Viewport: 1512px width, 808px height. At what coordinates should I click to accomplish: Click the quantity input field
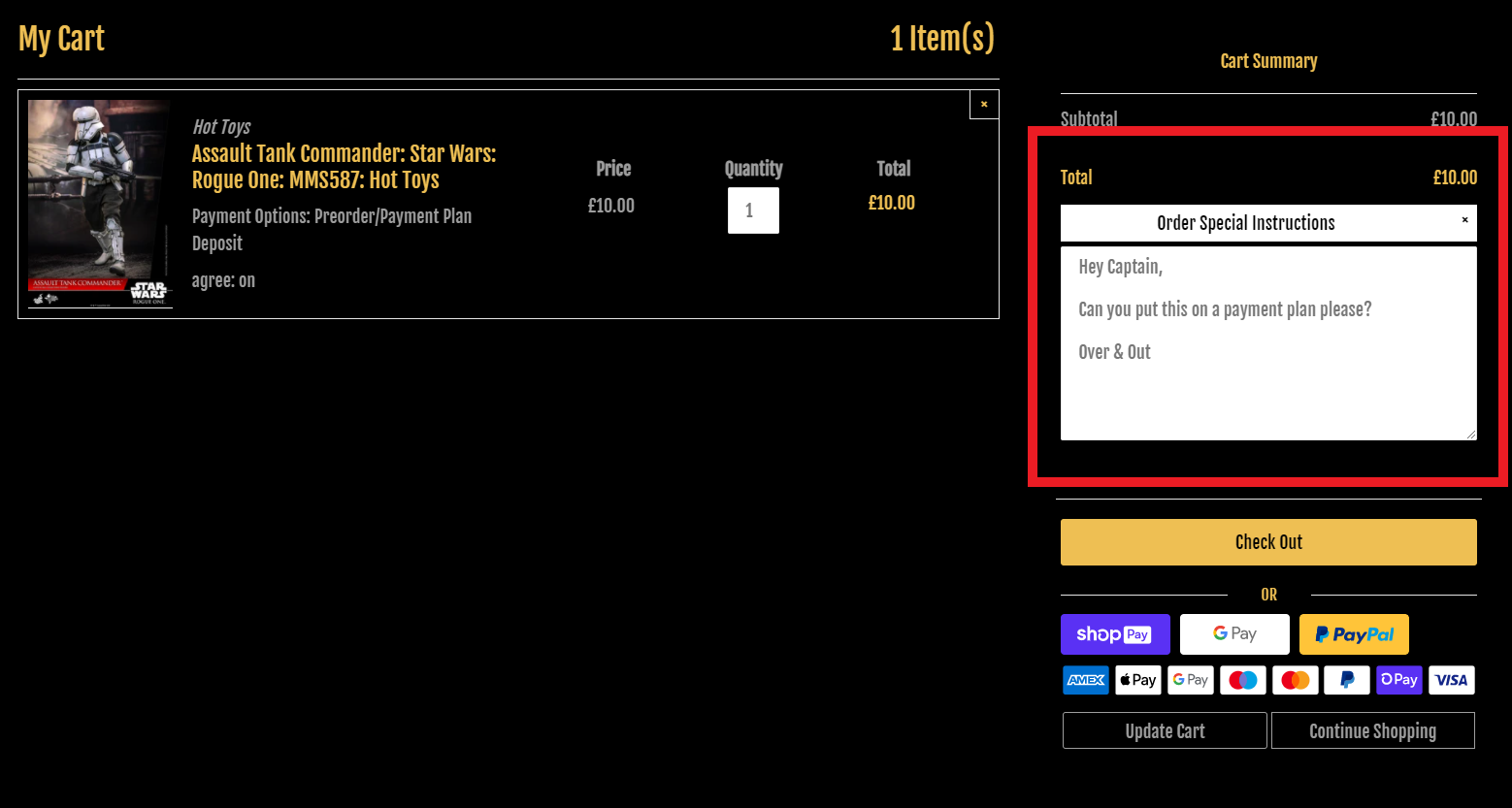click(x=753, y=210)
